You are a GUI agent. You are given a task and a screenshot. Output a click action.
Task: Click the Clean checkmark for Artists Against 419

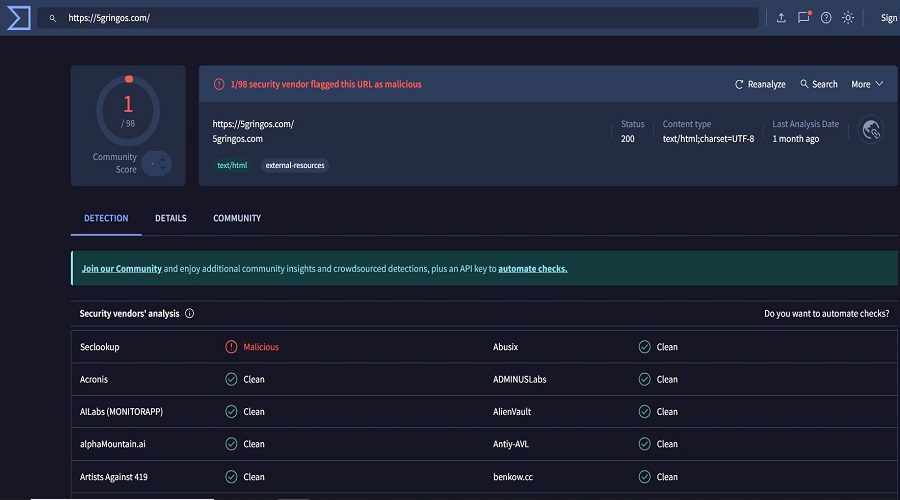[231, 476]
